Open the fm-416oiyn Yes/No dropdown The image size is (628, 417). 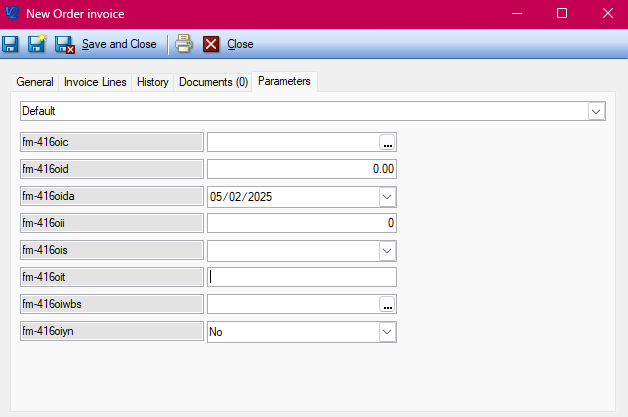tap(387, 331)
